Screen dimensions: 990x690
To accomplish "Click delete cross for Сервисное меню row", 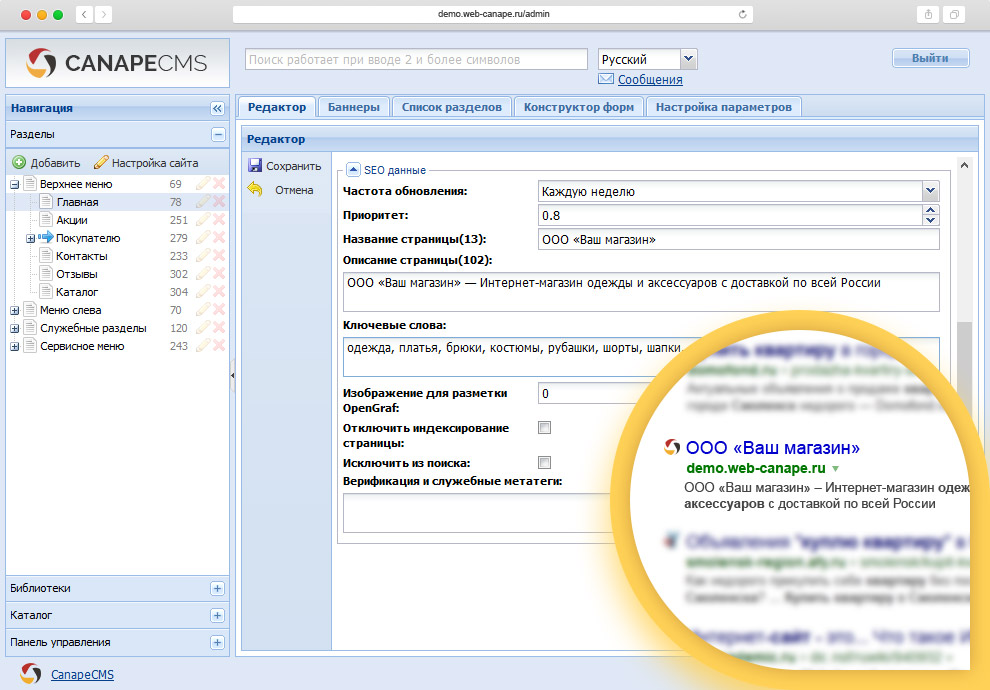I will [x=219, y=345].
